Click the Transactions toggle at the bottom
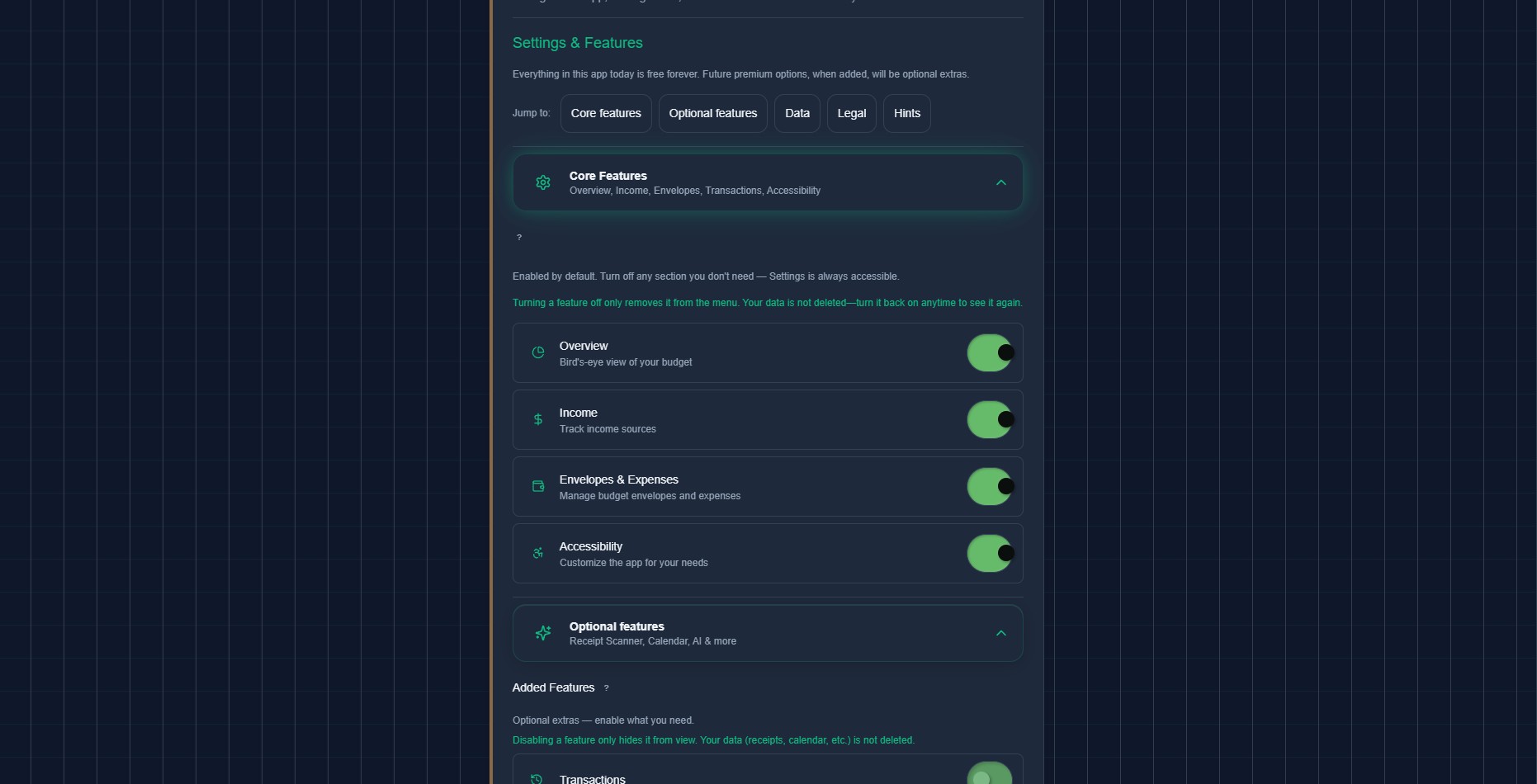This screenshot has width=1537, height=784. coord(990,773)
